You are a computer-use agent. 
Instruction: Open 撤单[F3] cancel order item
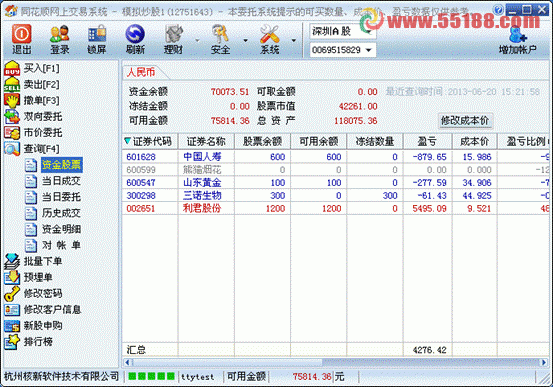click(x=32, y=101)
